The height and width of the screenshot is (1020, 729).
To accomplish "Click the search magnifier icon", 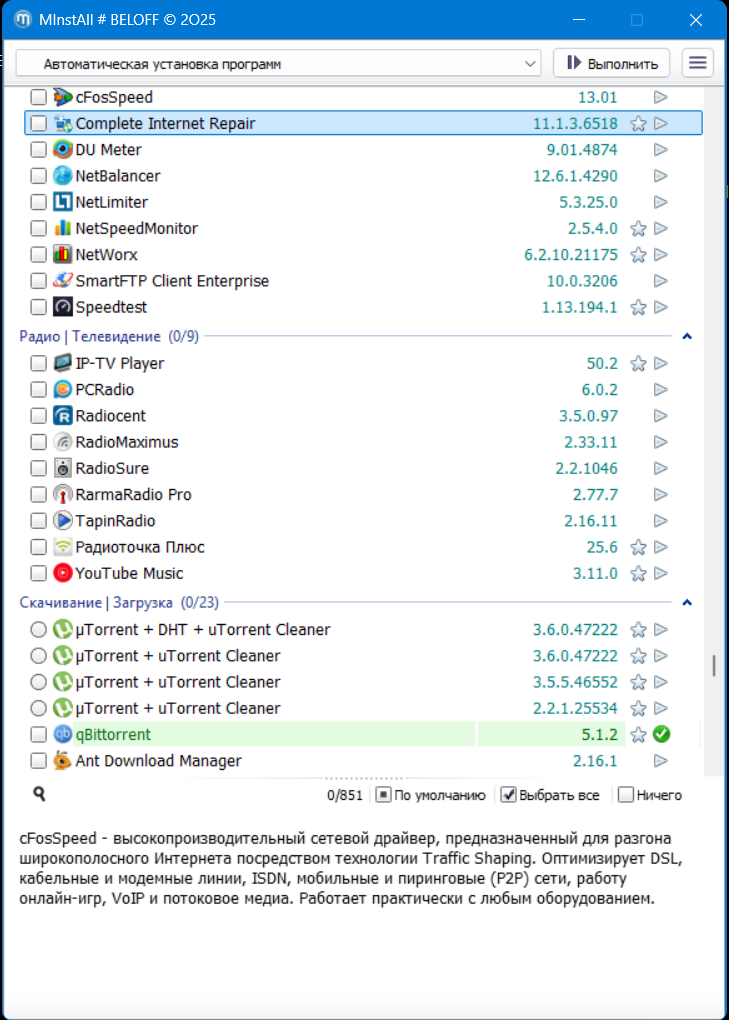I will (x=39, y=794).
